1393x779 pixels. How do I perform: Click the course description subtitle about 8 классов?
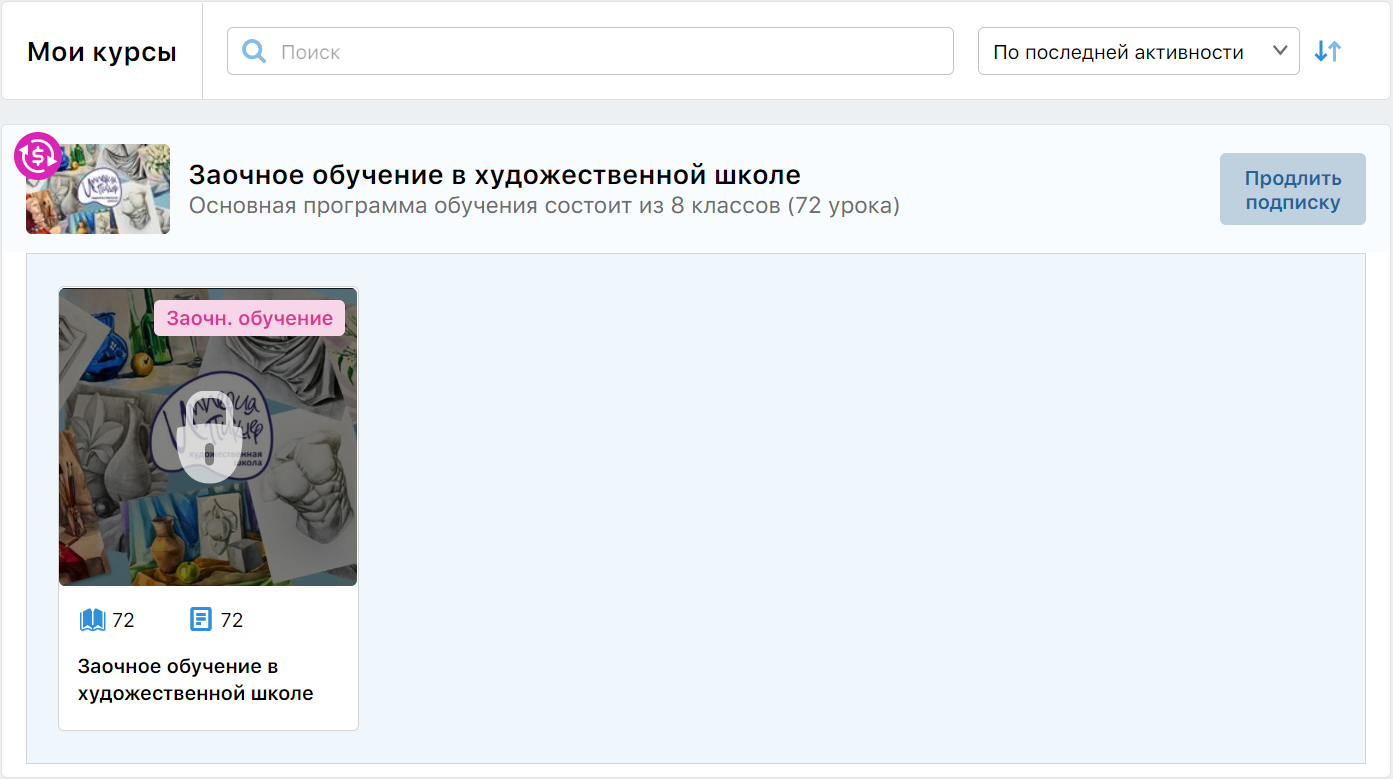[544, 206]
